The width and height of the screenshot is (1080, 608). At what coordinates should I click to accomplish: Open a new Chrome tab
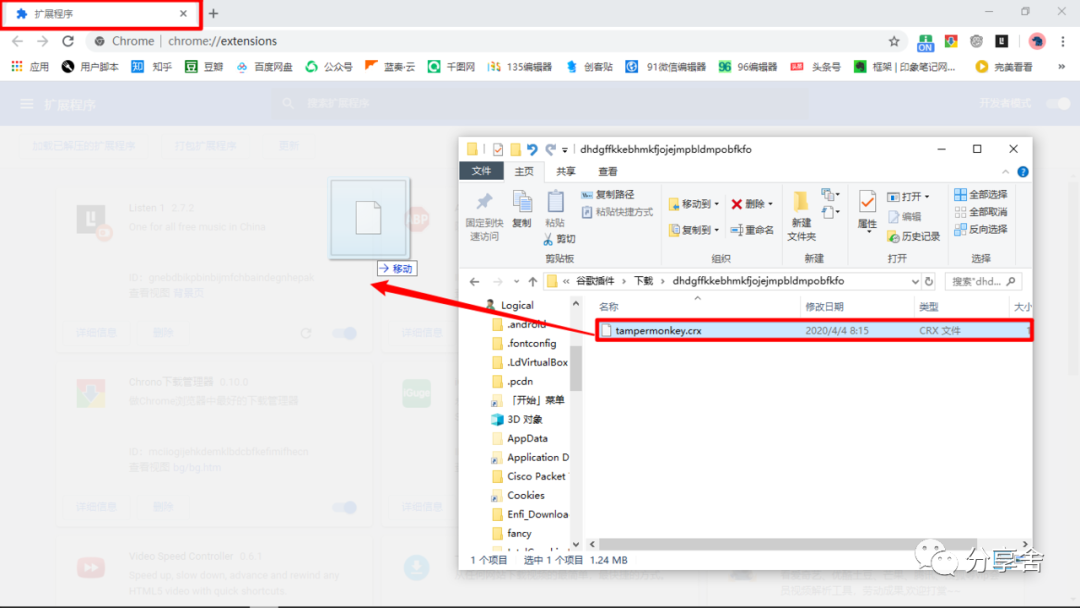click(x=214, y=13)
